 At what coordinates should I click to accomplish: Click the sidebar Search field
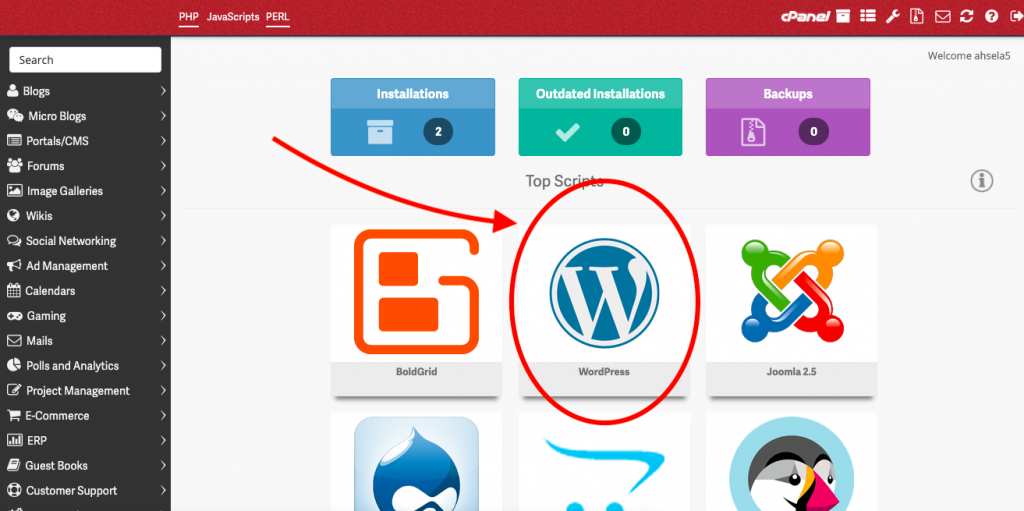(85, 59)
